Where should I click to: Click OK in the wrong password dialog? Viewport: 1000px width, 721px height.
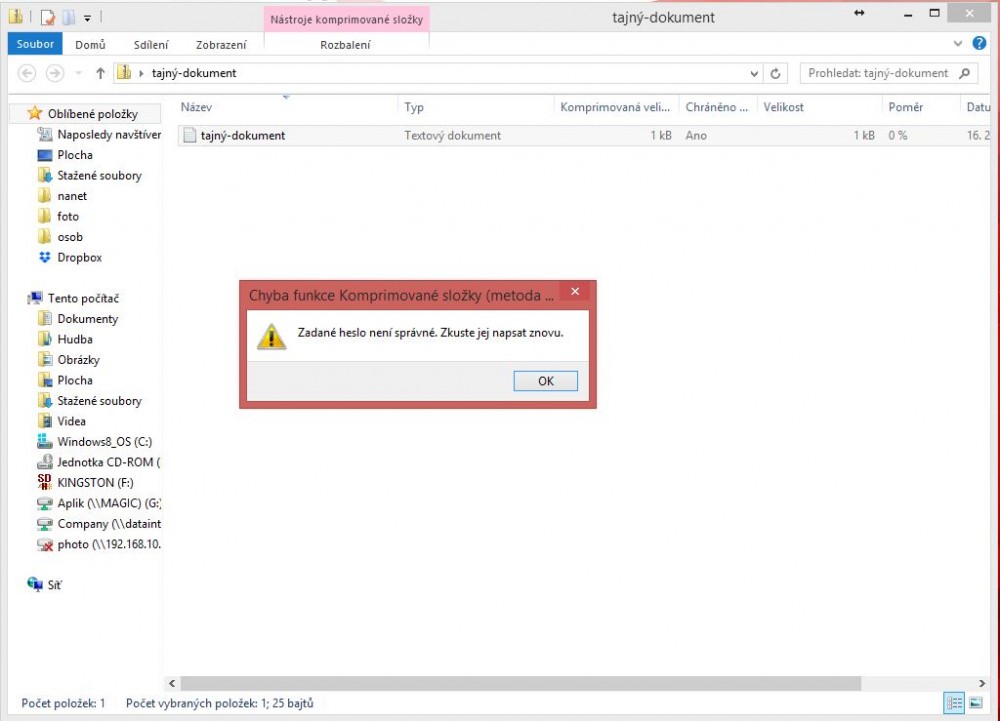pos(545,381)
